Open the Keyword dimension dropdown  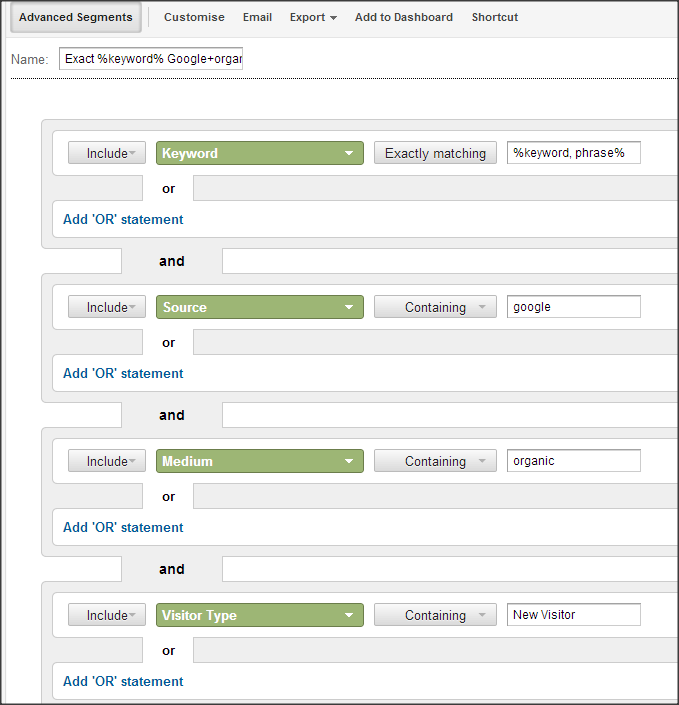tap(259, 153)
